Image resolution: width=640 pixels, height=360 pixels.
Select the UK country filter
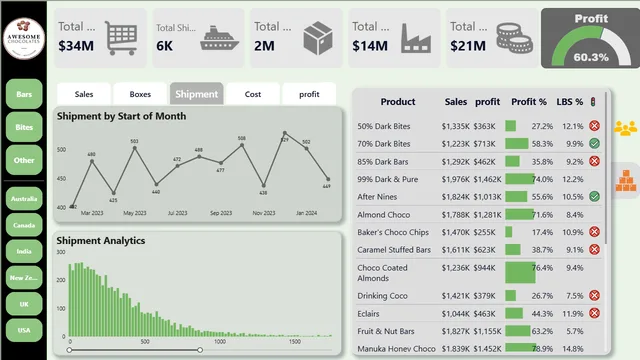click(x=24, y=304)
